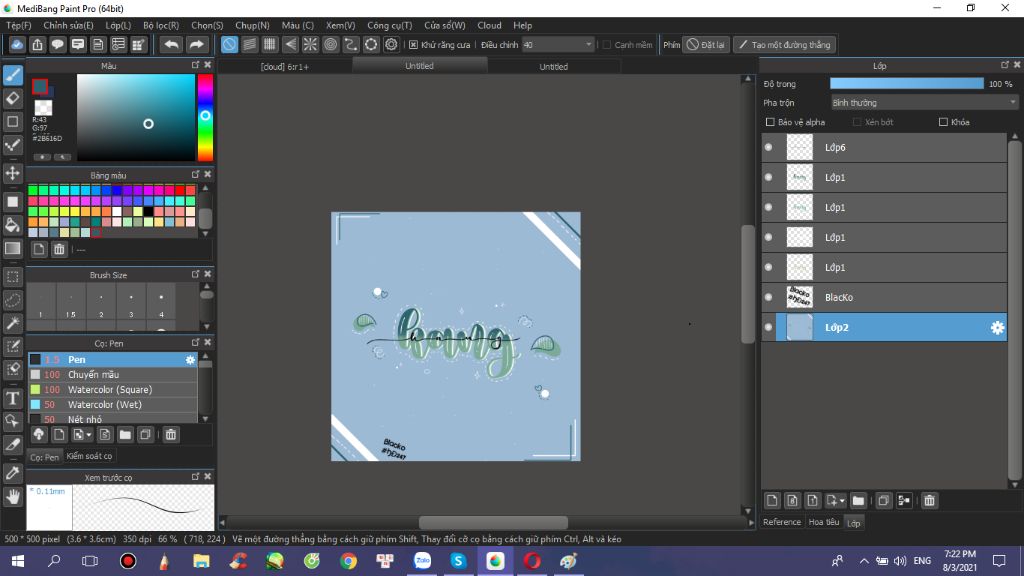This screenshot has height=576, width=1024.
Task: Enable Bảo vệ alpha checkbox
Action: [x=770, y=122]
